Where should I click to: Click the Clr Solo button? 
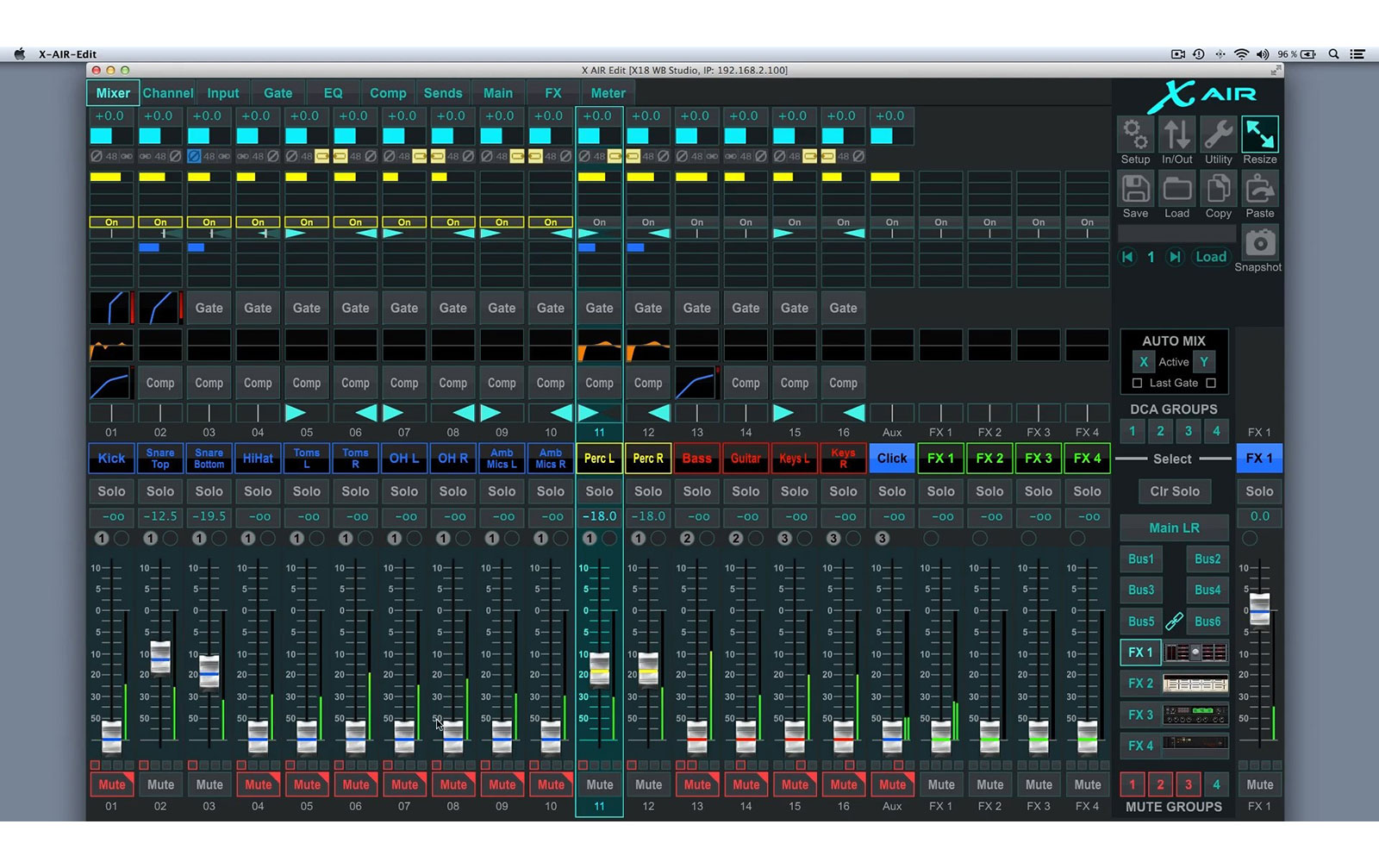[x=1174, y=491]
